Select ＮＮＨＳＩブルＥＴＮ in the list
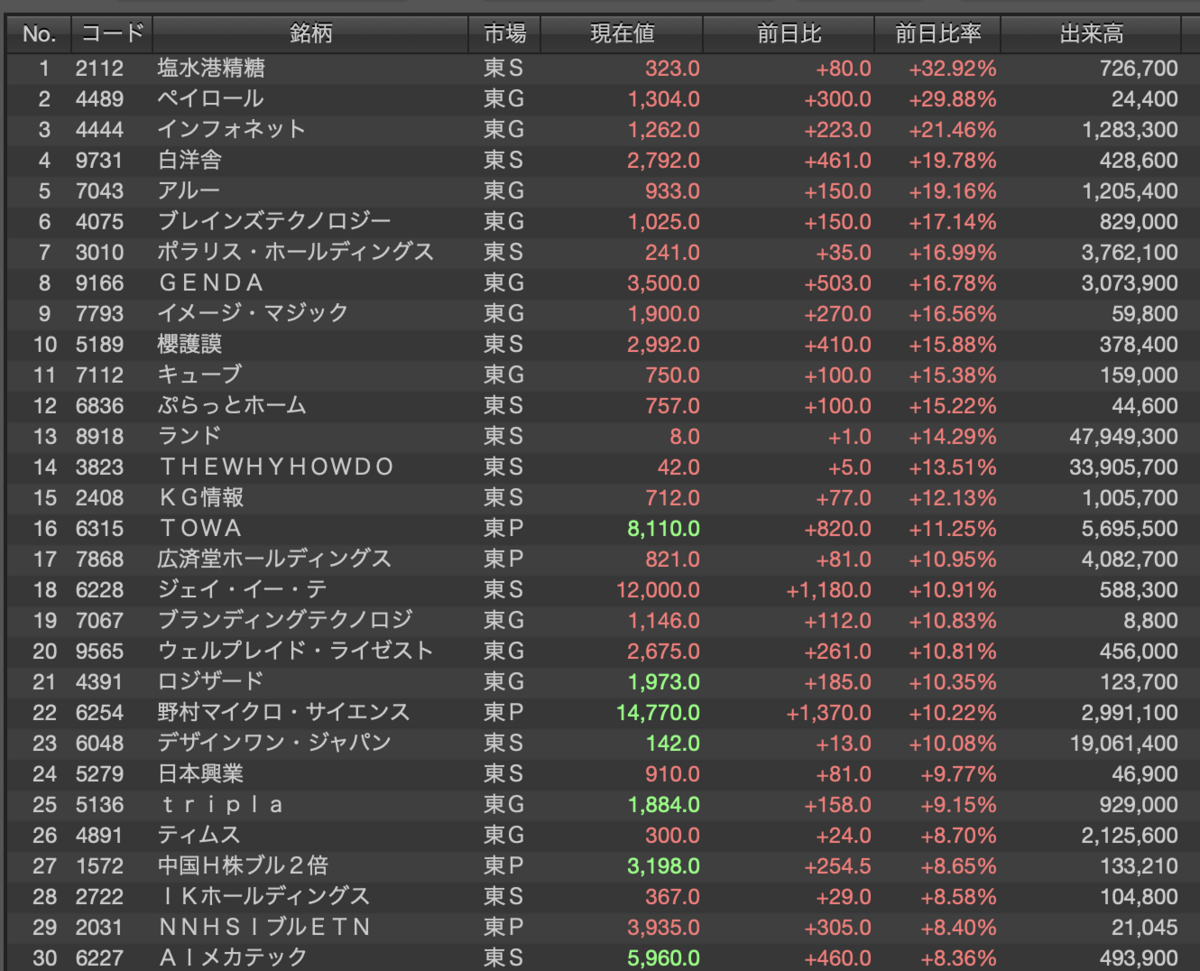The height and width of the screenshot is (971, 1200). (264, 926)
